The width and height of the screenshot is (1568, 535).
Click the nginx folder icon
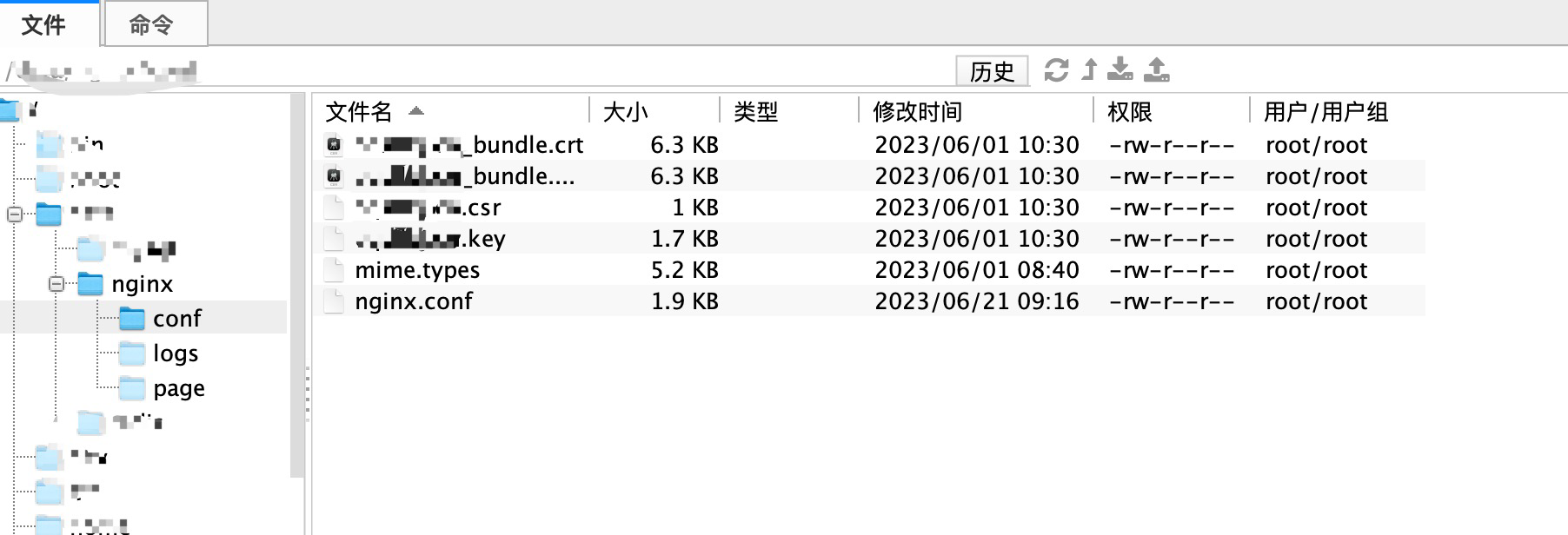tap(90, 284)
